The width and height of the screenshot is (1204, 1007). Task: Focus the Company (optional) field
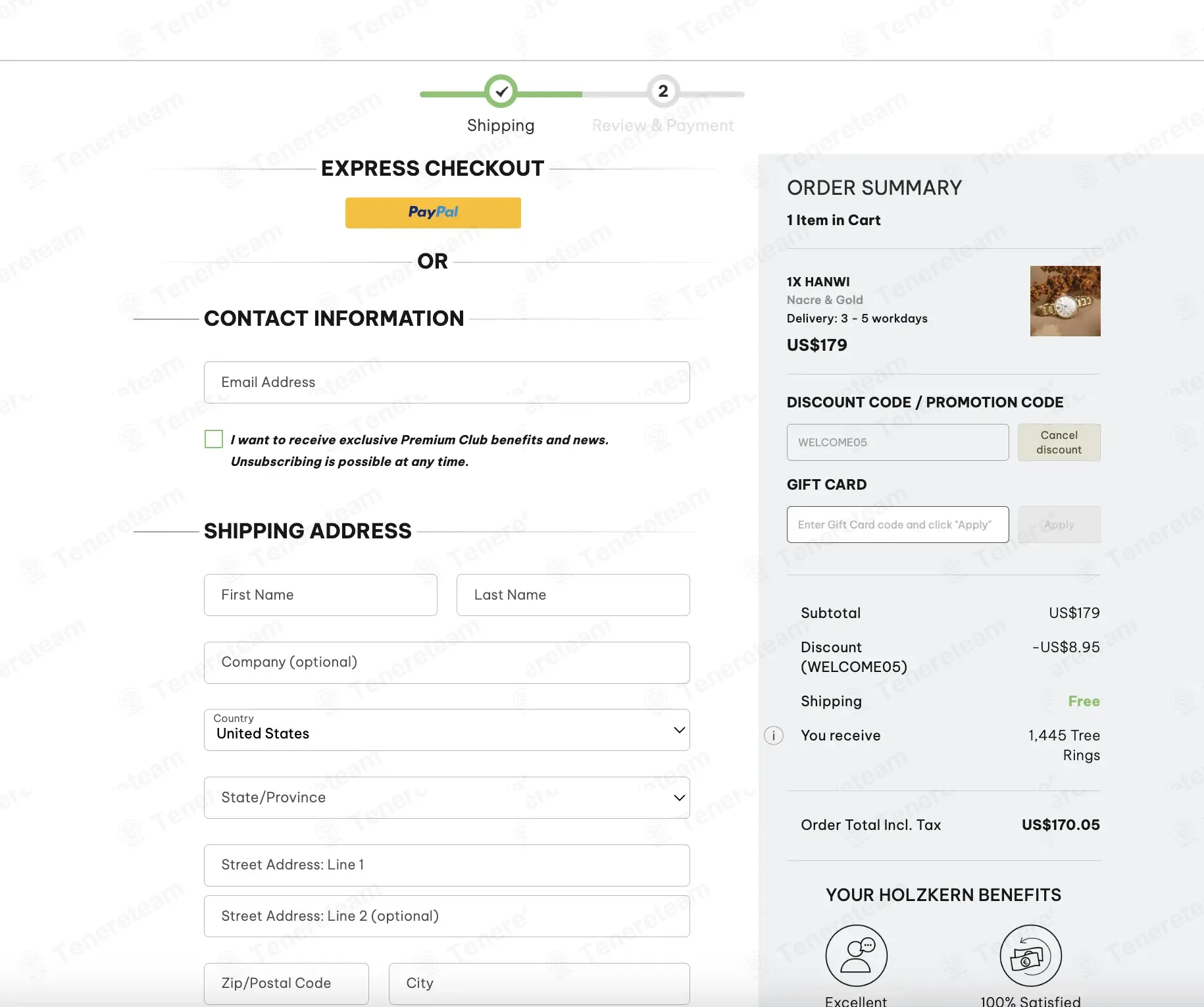[447, 663]
